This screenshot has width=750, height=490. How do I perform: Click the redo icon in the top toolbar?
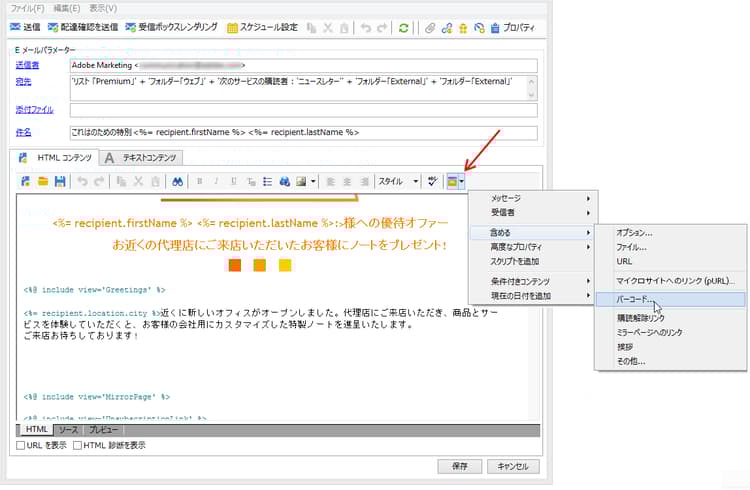click(x=382, y=28)
